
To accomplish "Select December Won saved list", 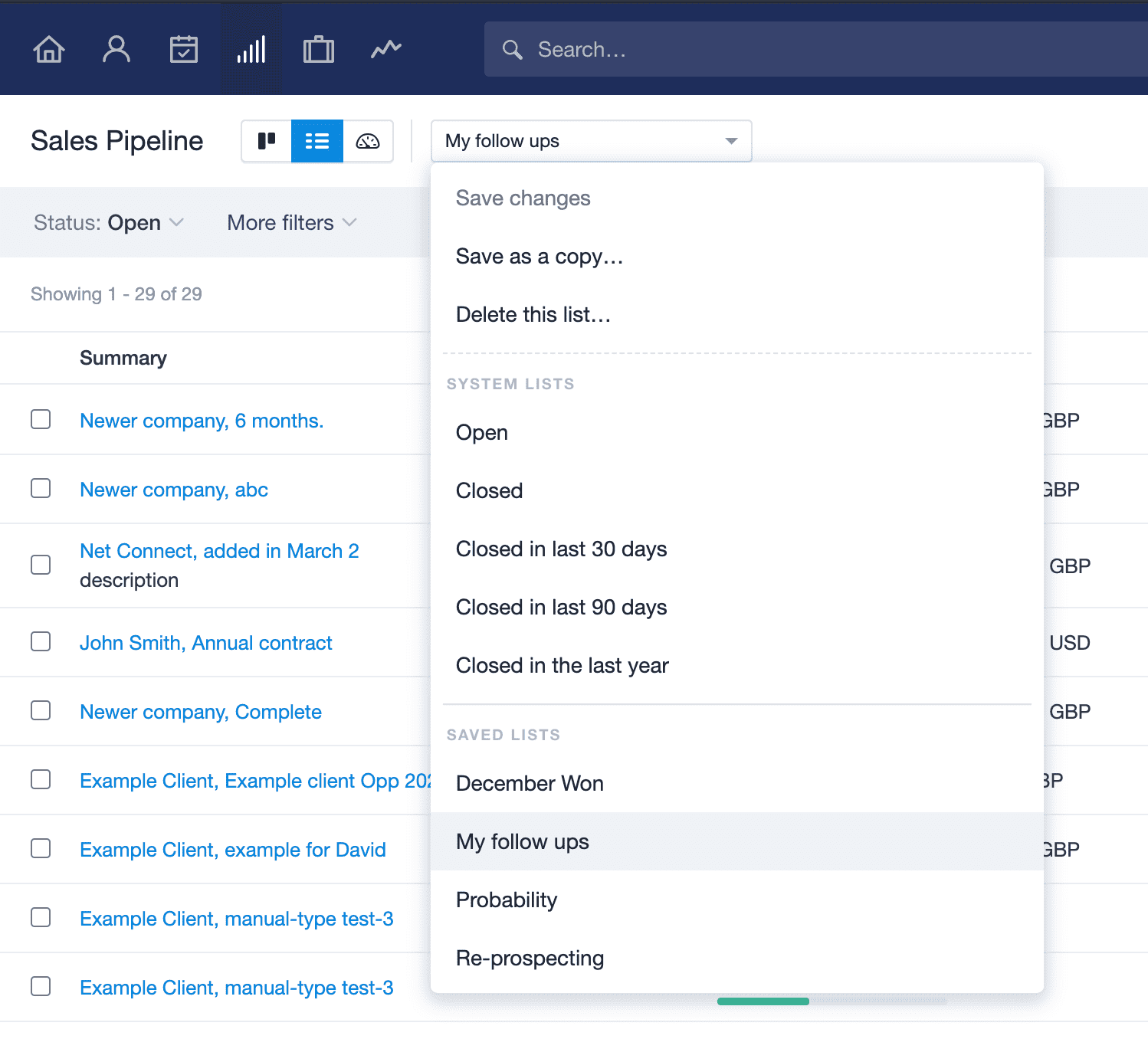I will pyautogui.click(x=737, y=784).
